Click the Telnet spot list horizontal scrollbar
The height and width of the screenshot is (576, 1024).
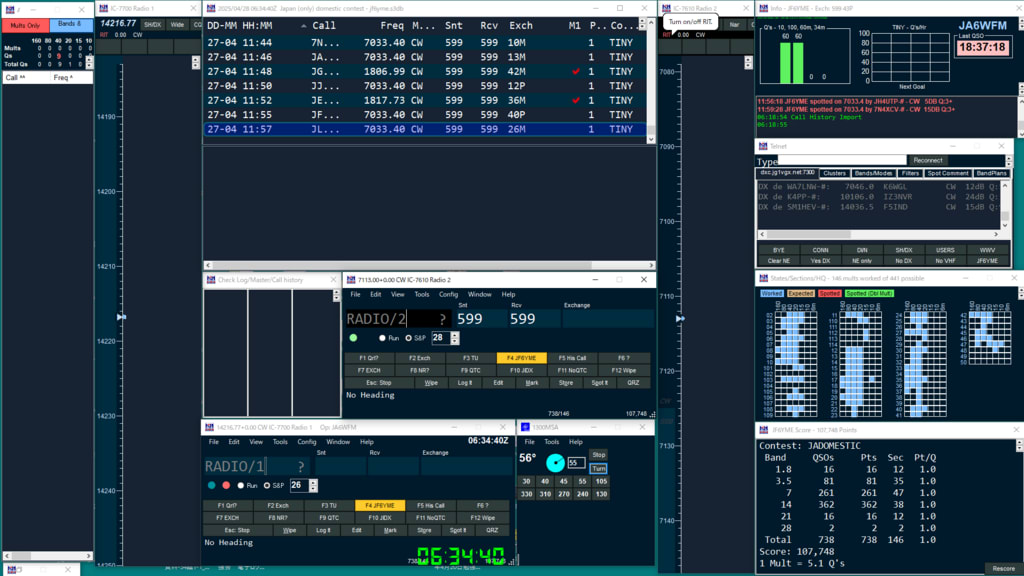click(879, 234)
